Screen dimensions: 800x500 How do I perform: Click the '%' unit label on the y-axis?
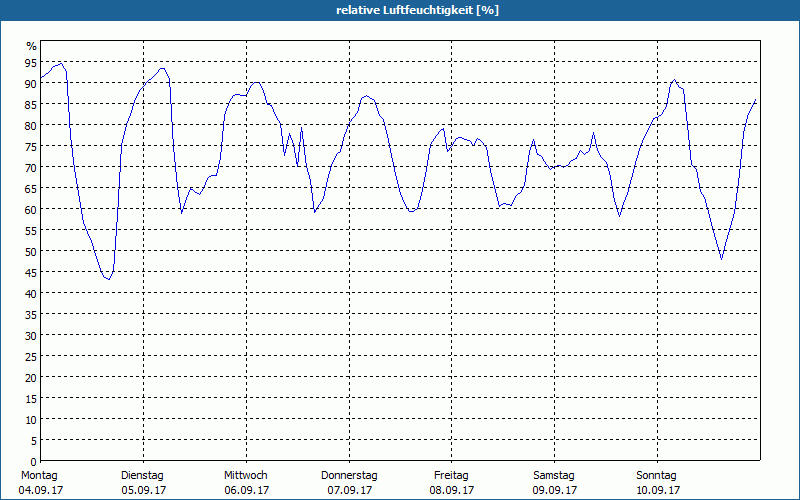coord(32,46)
